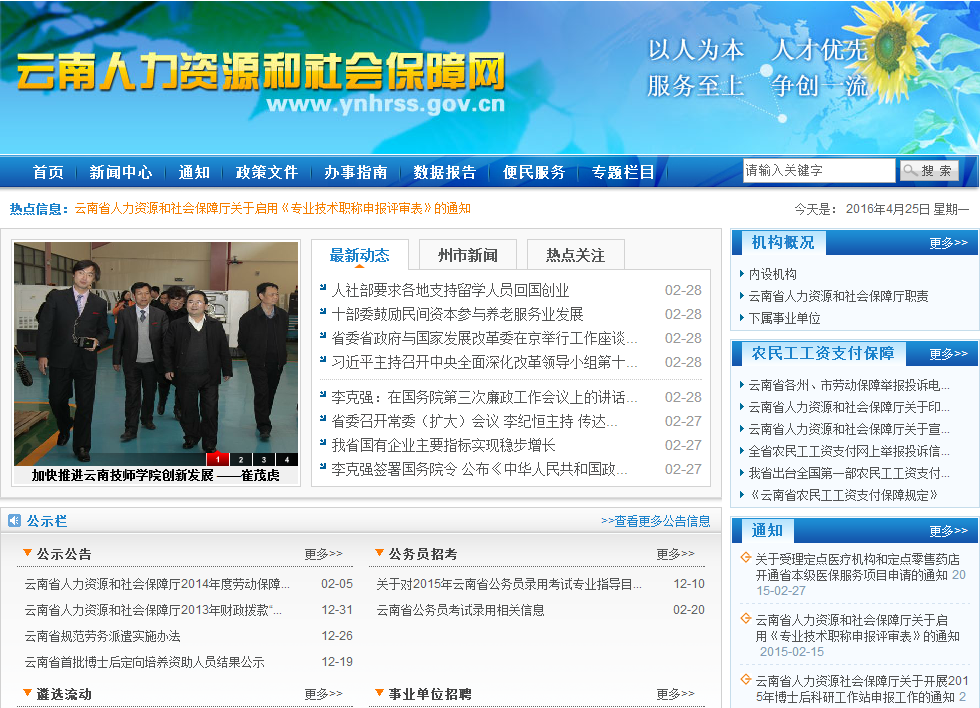
Task: Open 专题栏目 in the navigation bar
Action: pyautogui.click(x=623, y=172)
